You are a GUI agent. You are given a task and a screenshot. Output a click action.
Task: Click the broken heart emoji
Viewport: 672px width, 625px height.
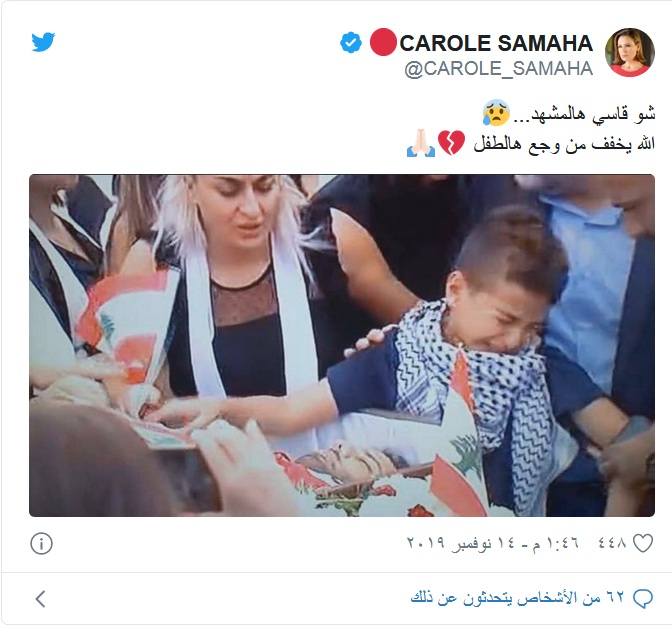tap(451, 143)
